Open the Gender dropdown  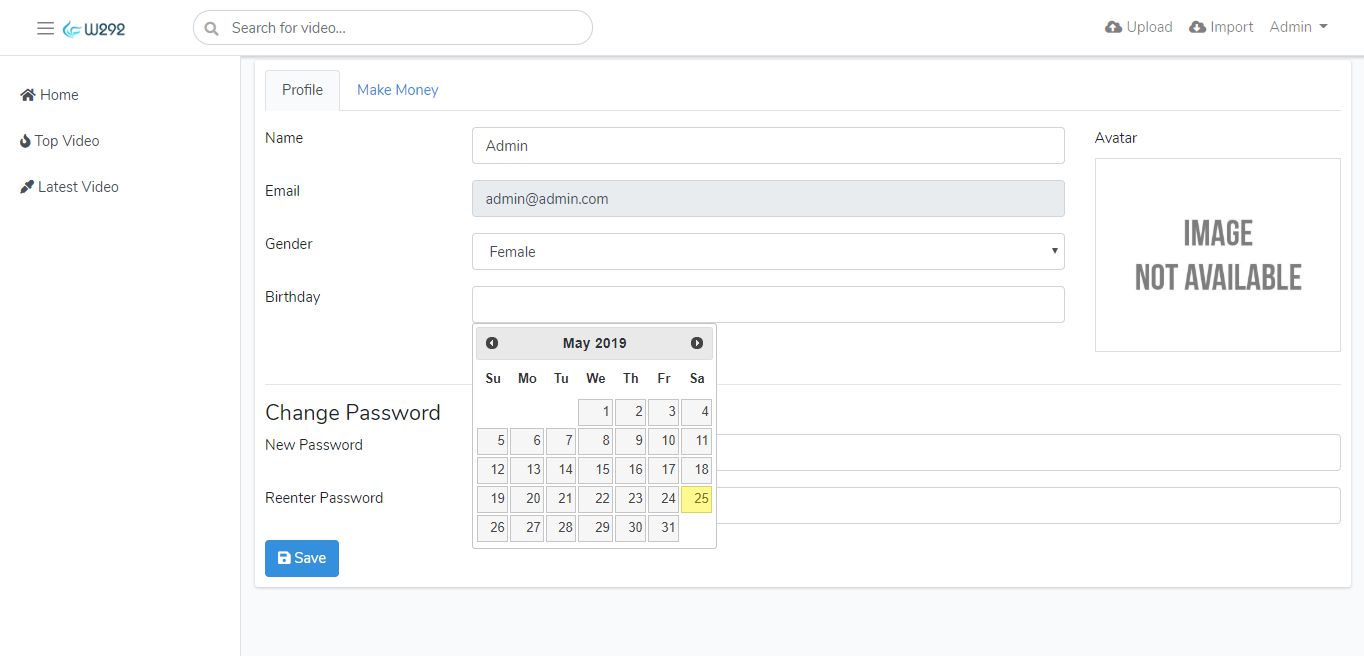[x=768, y=252]
